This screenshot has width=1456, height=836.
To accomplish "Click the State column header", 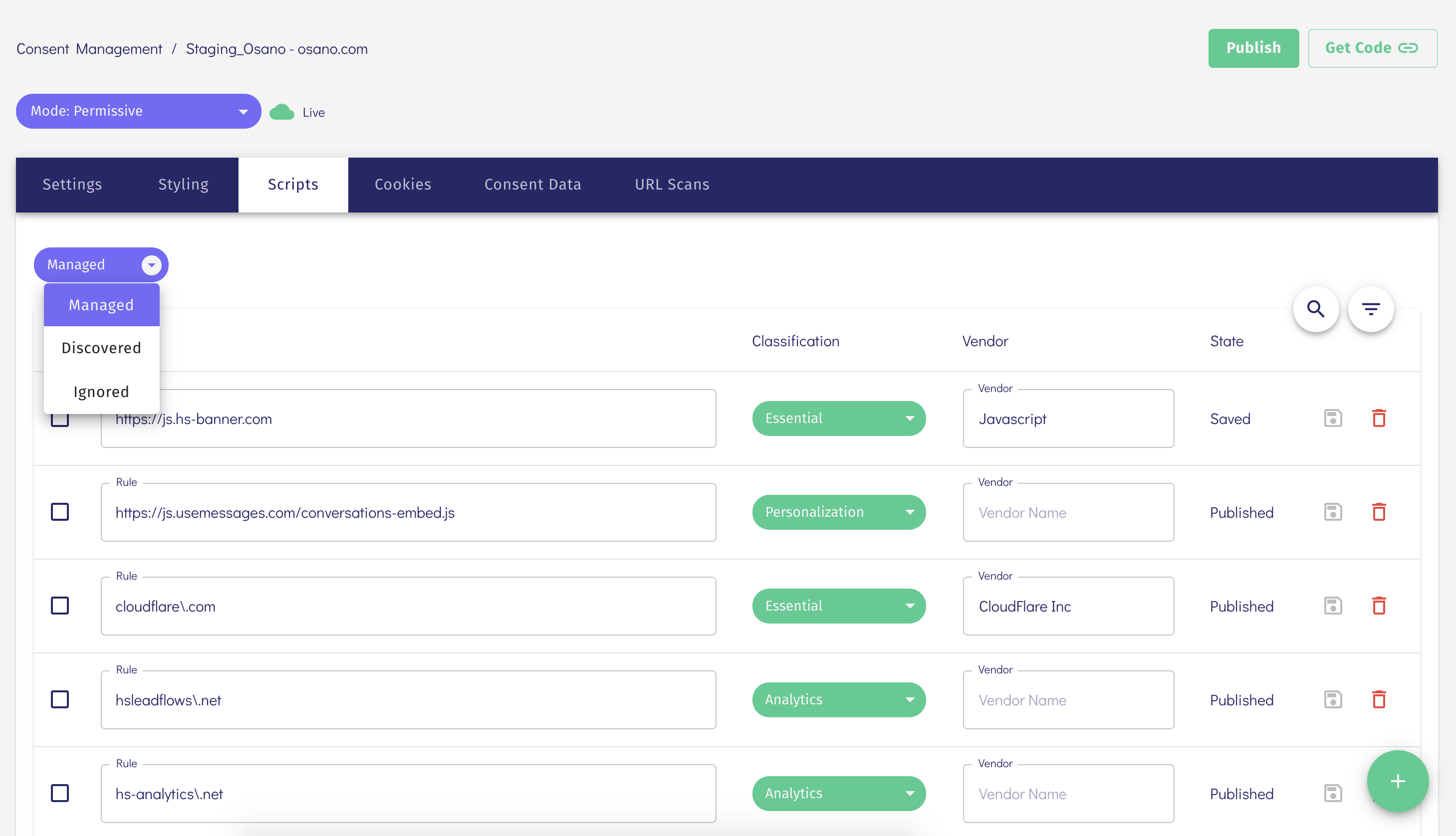I will (x=1226, y=341).
